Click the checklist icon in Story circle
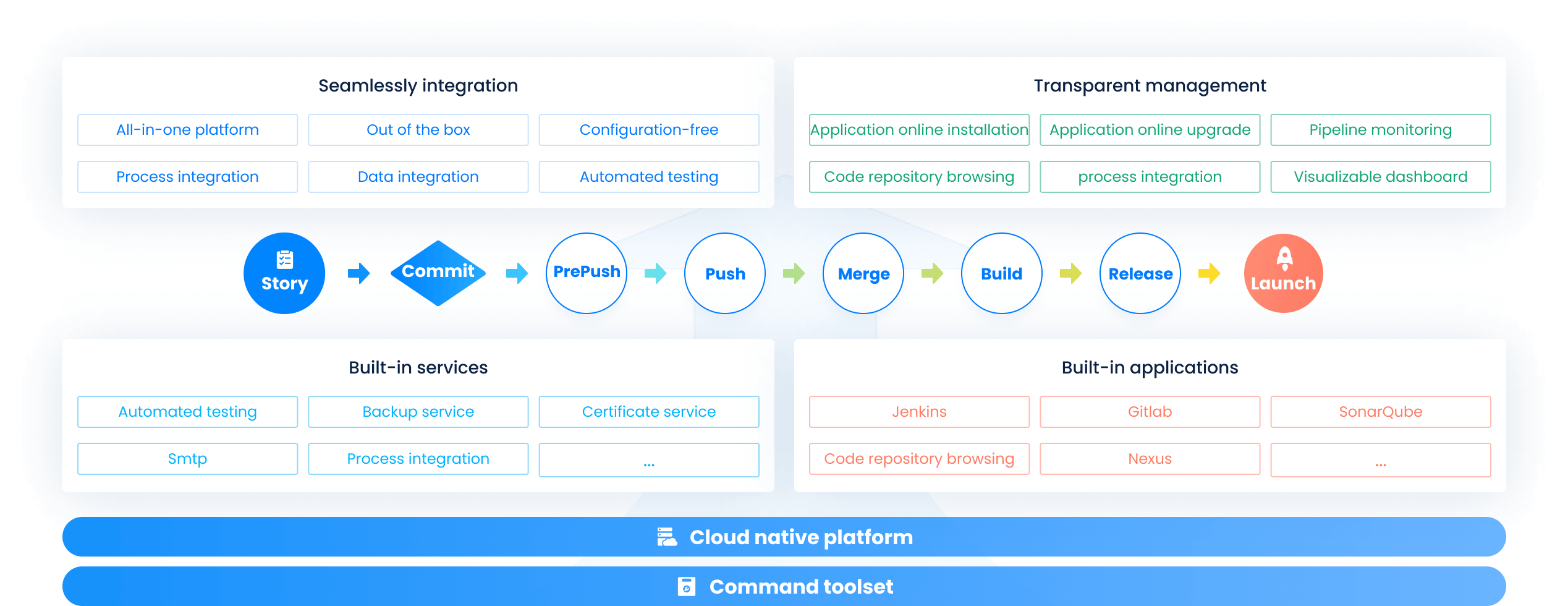1568x606 pixels. [284, 260]
